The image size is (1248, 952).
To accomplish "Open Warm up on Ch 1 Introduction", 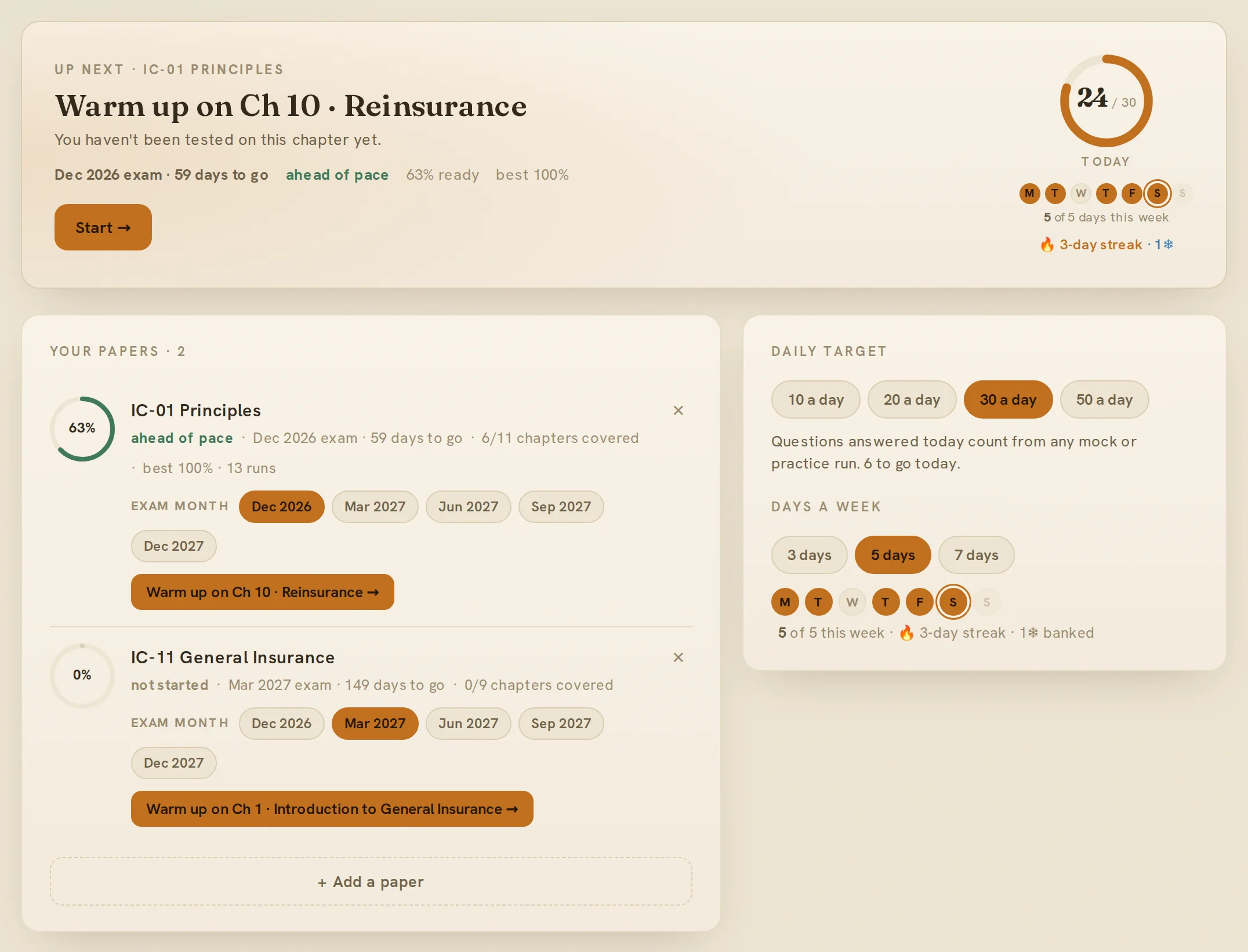I will point(332,809).
